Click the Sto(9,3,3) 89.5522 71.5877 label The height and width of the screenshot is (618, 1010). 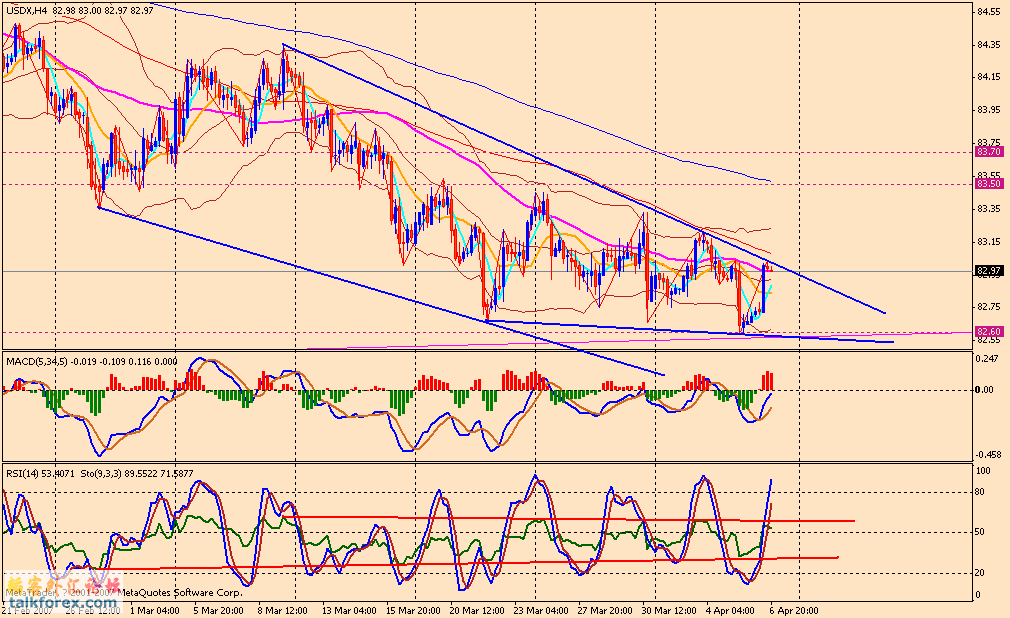click(137, 474)
